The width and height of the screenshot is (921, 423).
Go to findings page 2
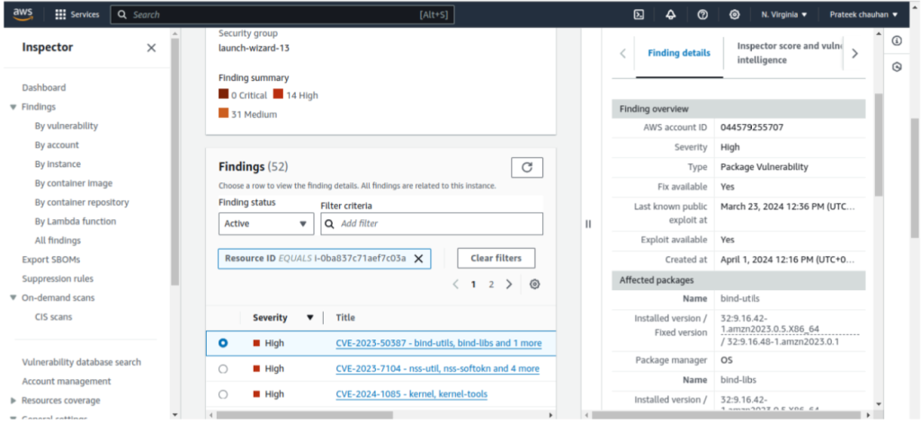491,284
